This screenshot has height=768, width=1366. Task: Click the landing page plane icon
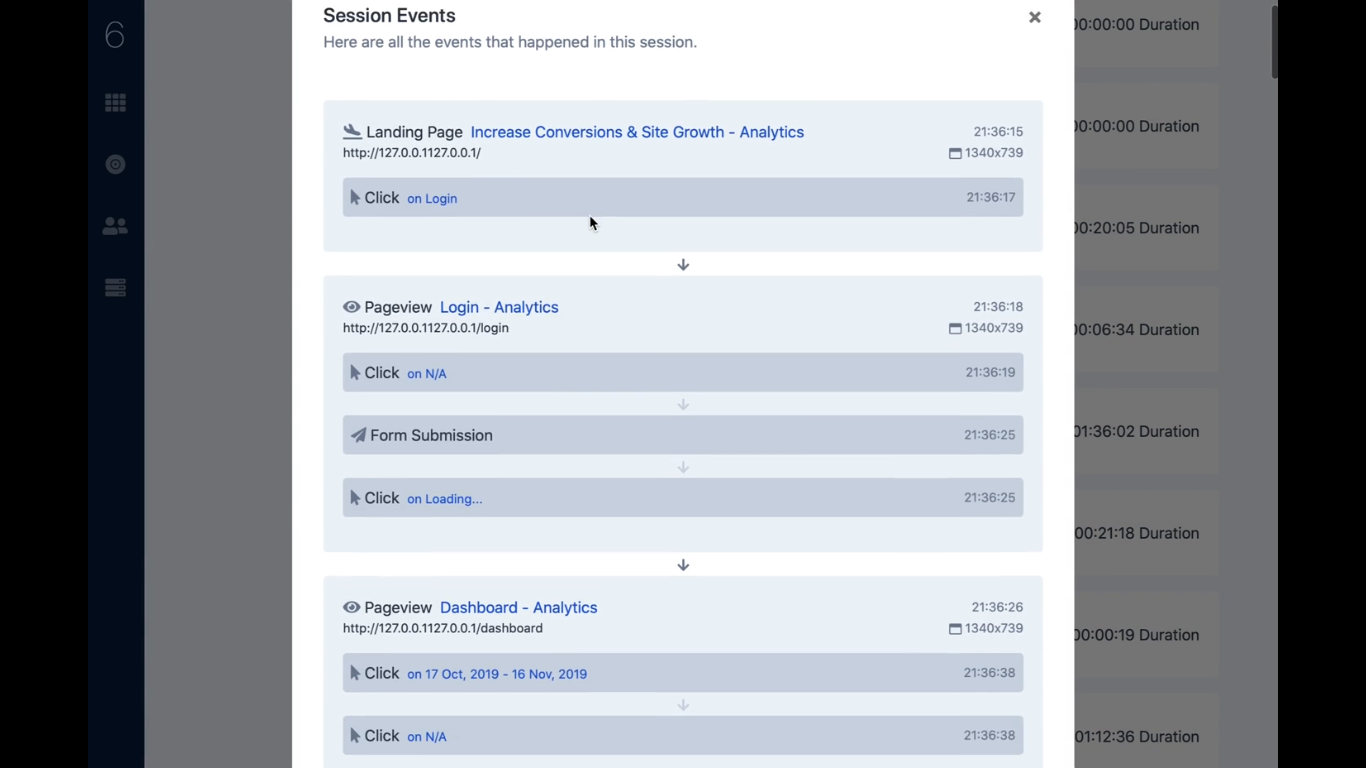tap(352, 131)
